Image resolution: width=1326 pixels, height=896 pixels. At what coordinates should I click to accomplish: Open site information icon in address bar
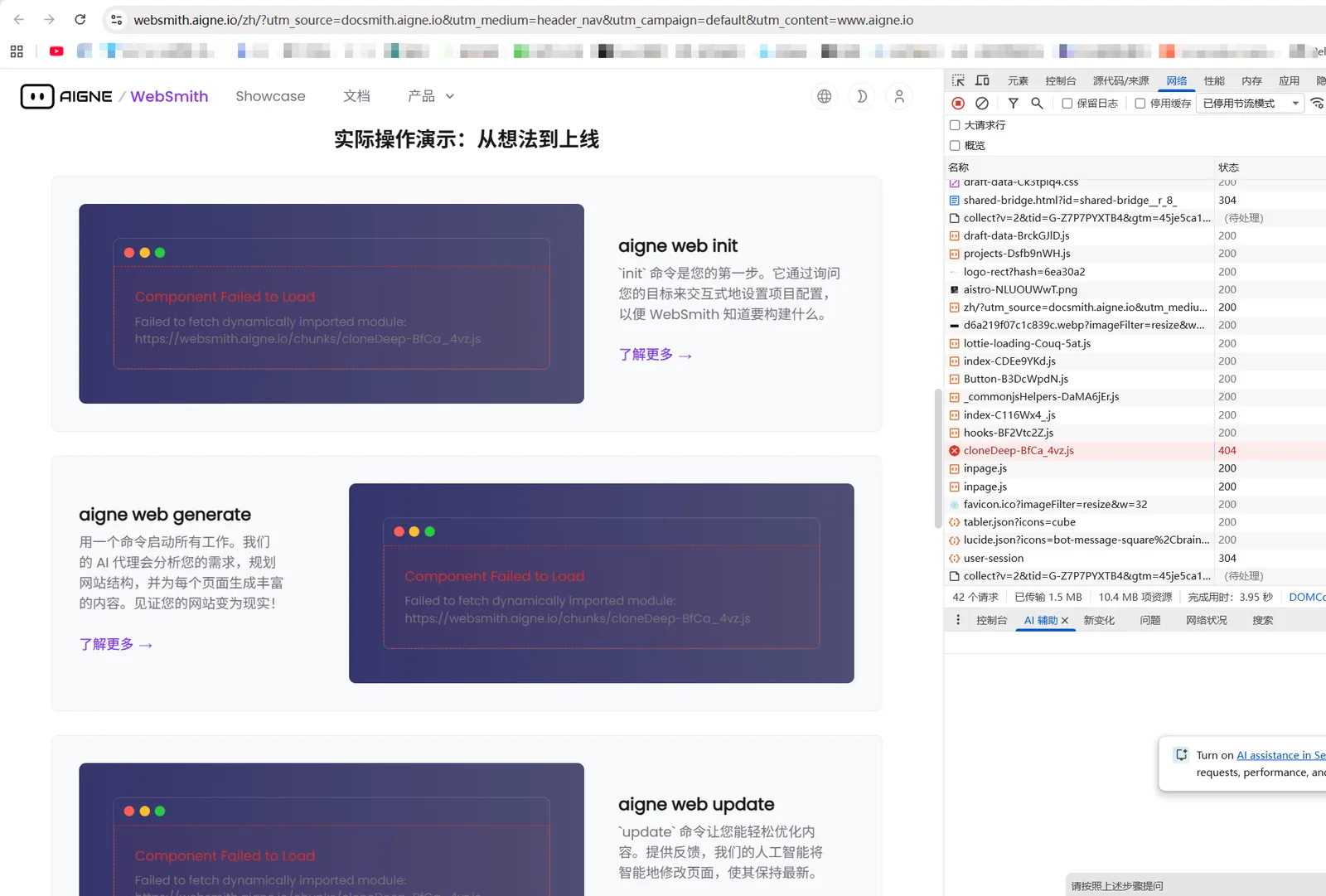coord(117,20)
